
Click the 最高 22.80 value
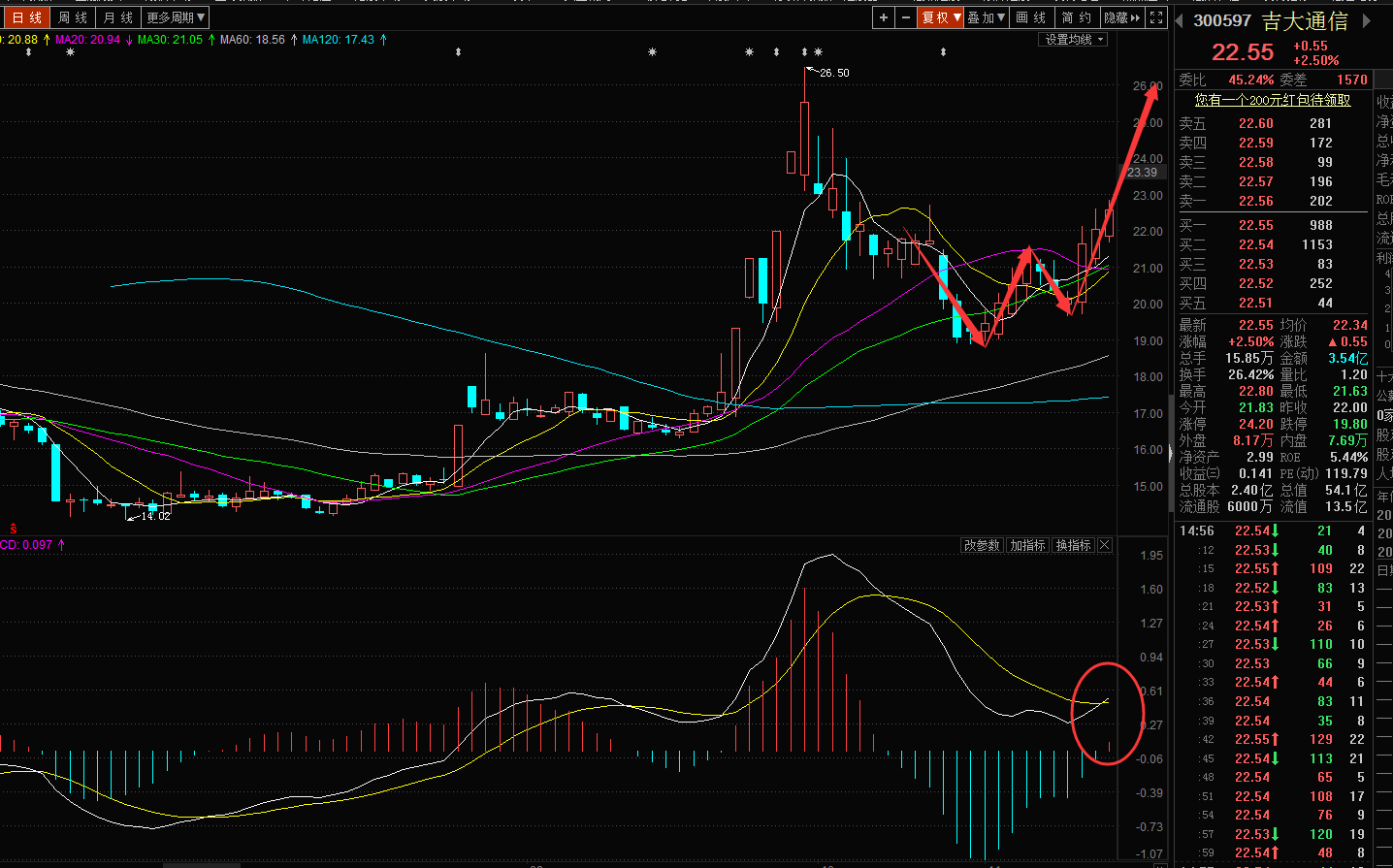coord(1256,391)
